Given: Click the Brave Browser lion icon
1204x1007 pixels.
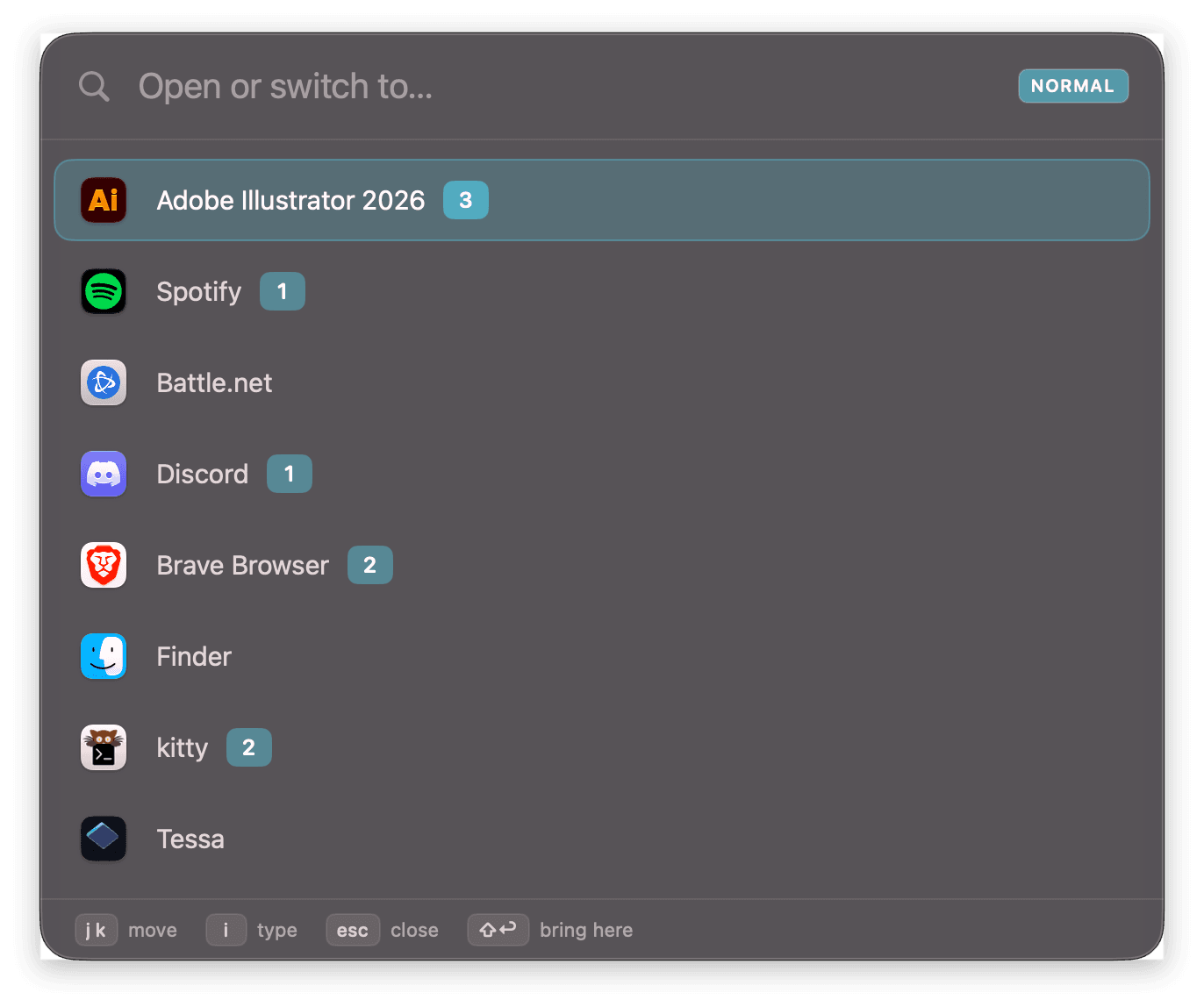Looking at the screenshot, I should point(104,565).
